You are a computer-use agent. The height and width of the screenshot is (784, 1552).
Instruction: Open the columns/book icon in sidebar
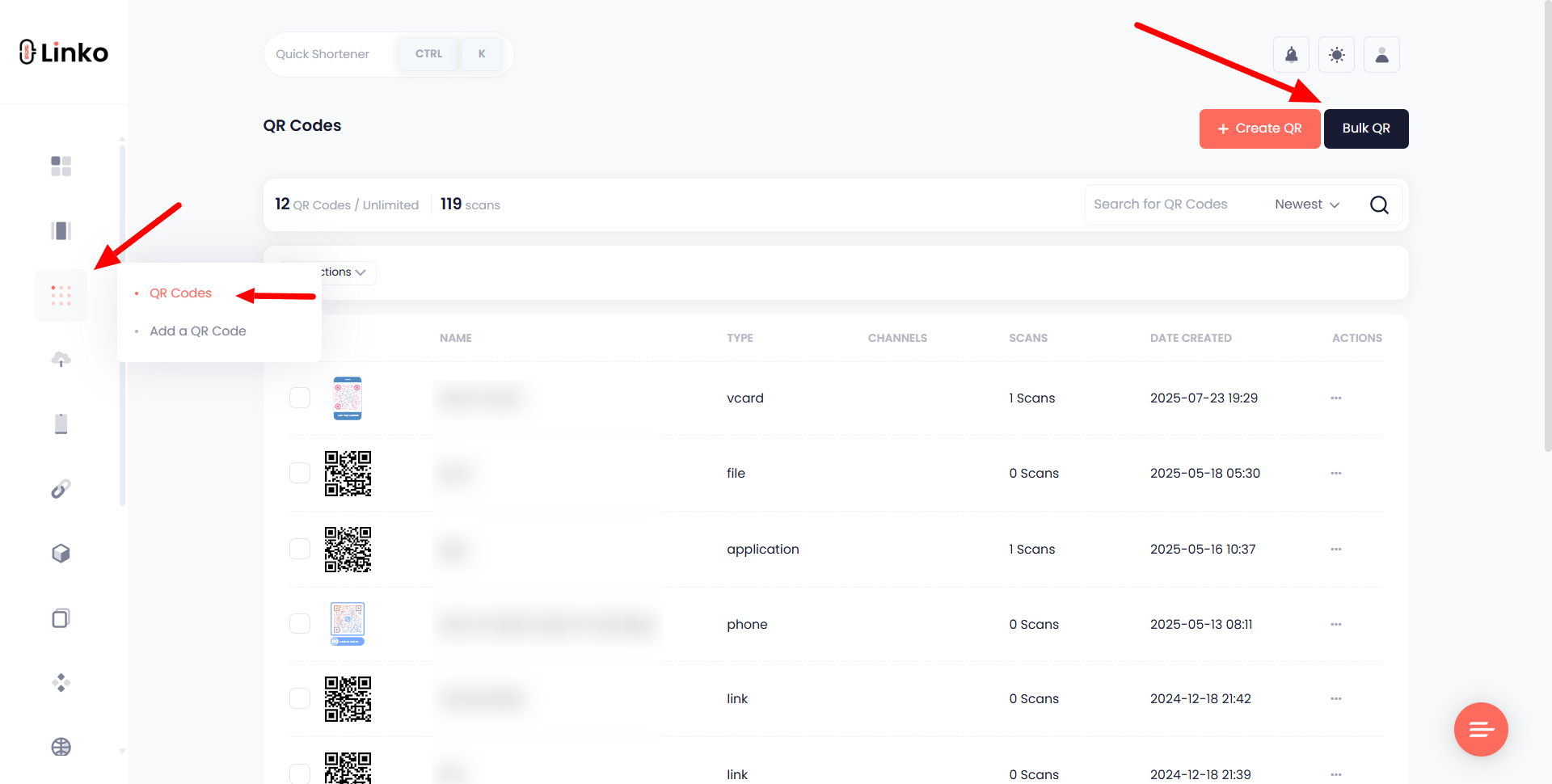[61, 230]
